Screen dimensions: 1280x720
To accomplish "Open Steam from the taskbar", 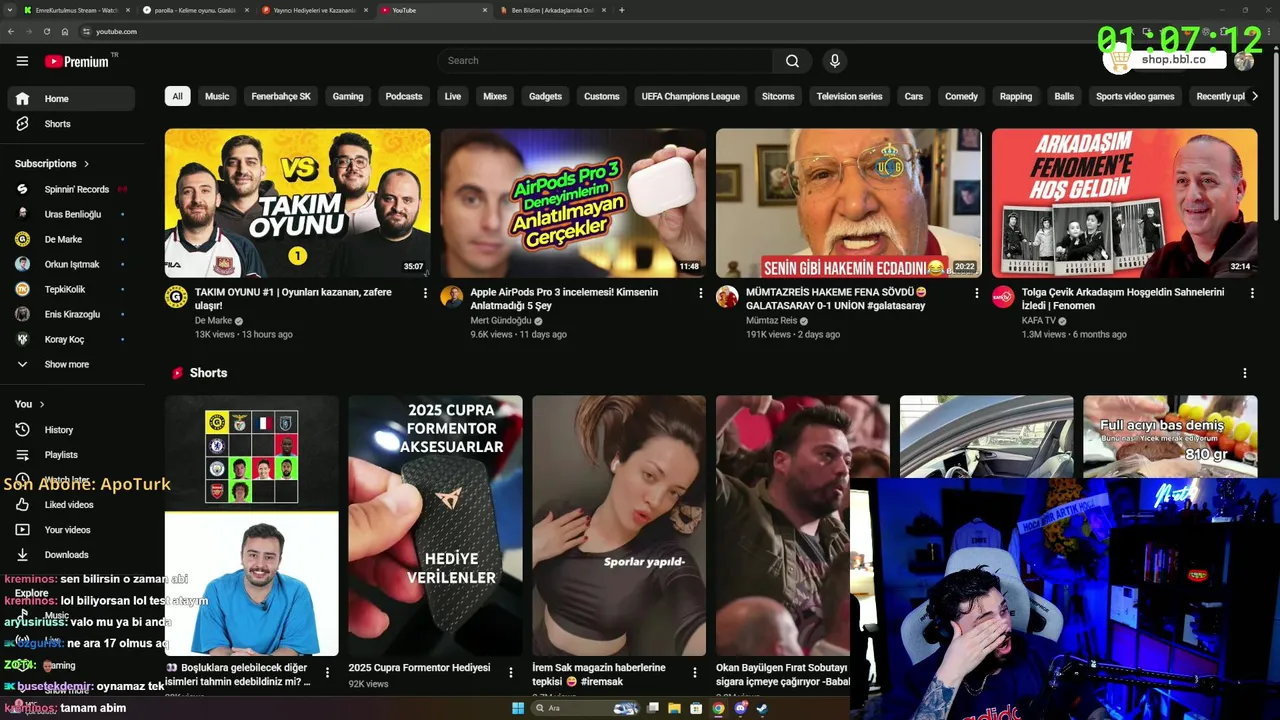I will coord(762,708).
